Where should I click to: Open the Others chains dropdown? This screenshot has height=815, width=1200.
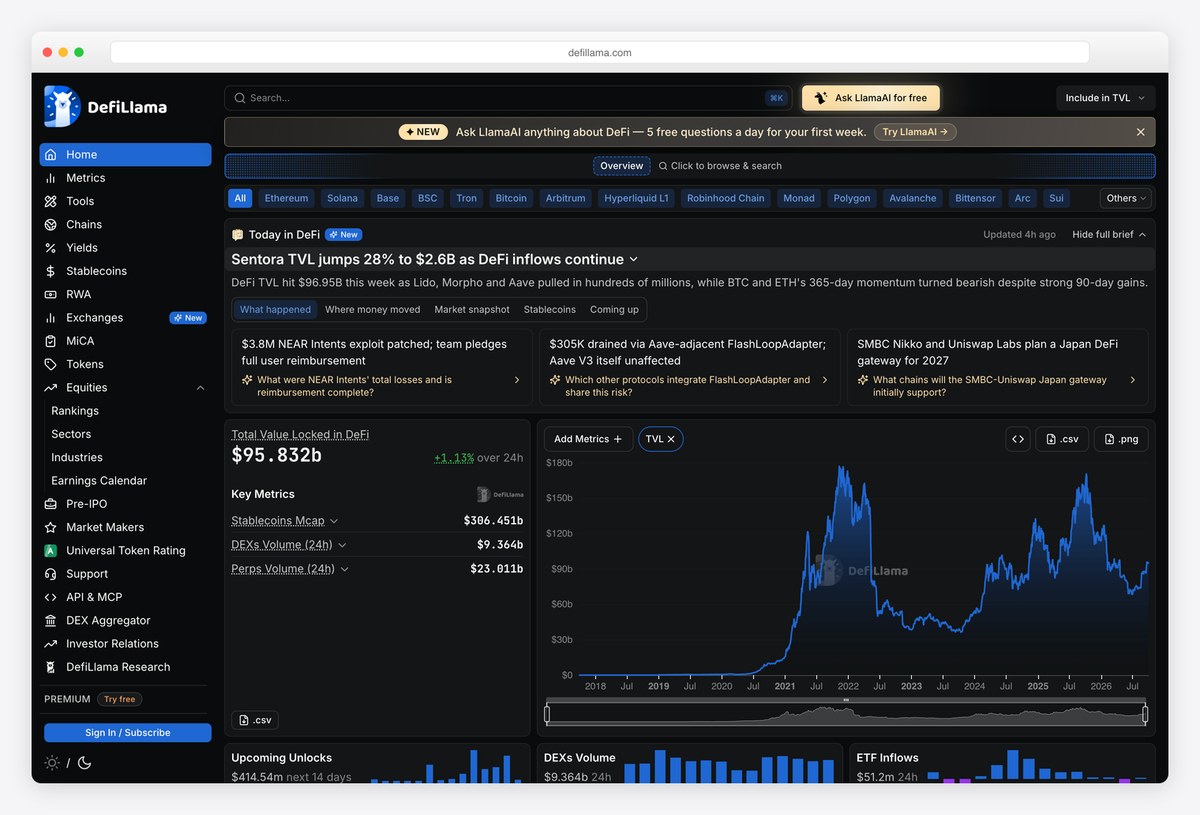tap(1127, 198)
